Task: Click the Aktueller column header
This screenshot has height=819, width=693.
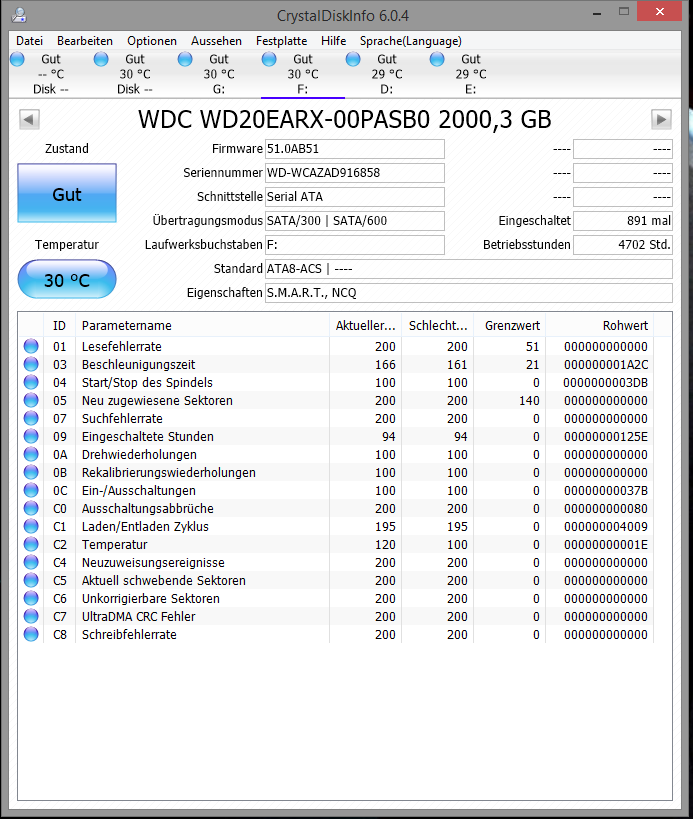Action: (366, 325)
